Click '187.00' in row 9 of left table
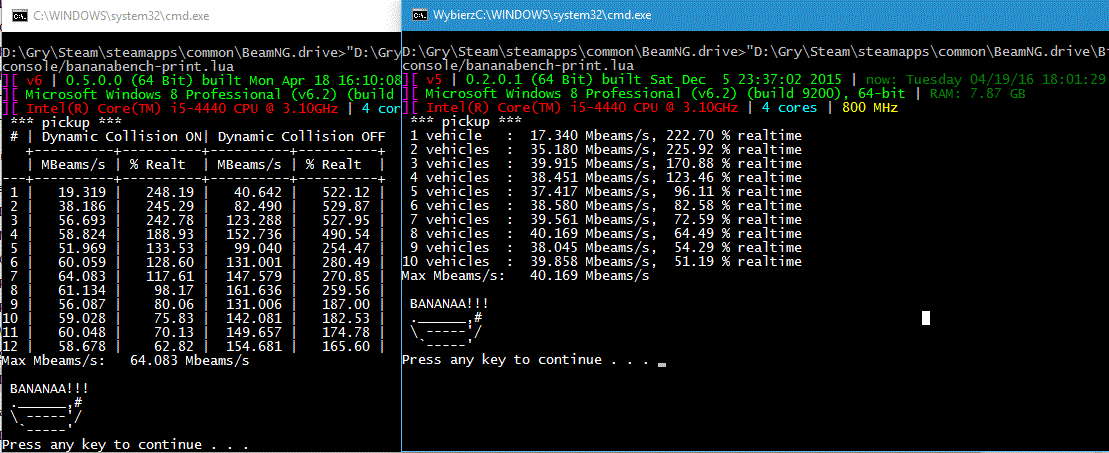This screenshot has width=1109, height=453. click(x=347, y=304)
